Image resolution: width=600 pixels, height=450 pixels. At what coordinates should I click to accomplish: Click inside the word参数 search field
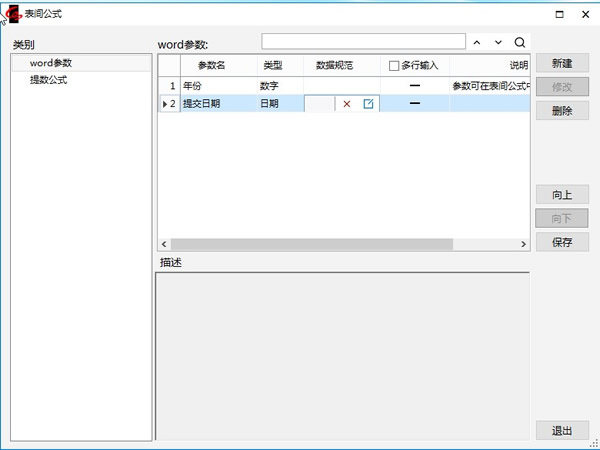[x=363, y=42]
